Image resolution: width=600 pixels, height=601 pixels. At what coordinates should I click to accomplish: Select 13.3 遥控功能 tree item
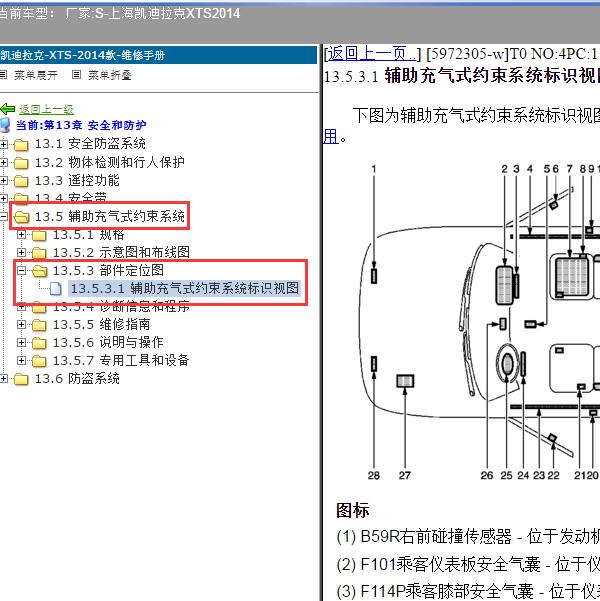77,180
